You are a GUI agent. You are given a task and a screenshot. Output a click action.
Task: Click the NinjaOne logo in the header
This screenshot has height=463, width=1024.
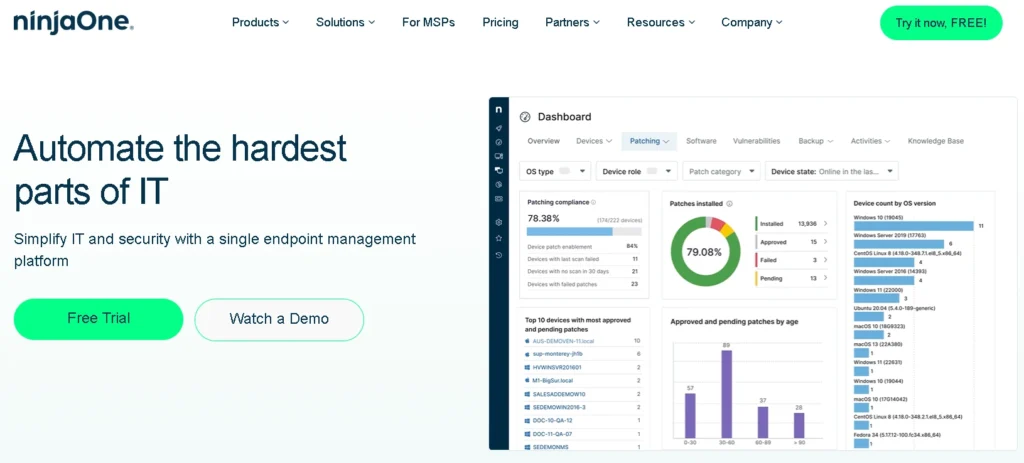tap(73, 22)
